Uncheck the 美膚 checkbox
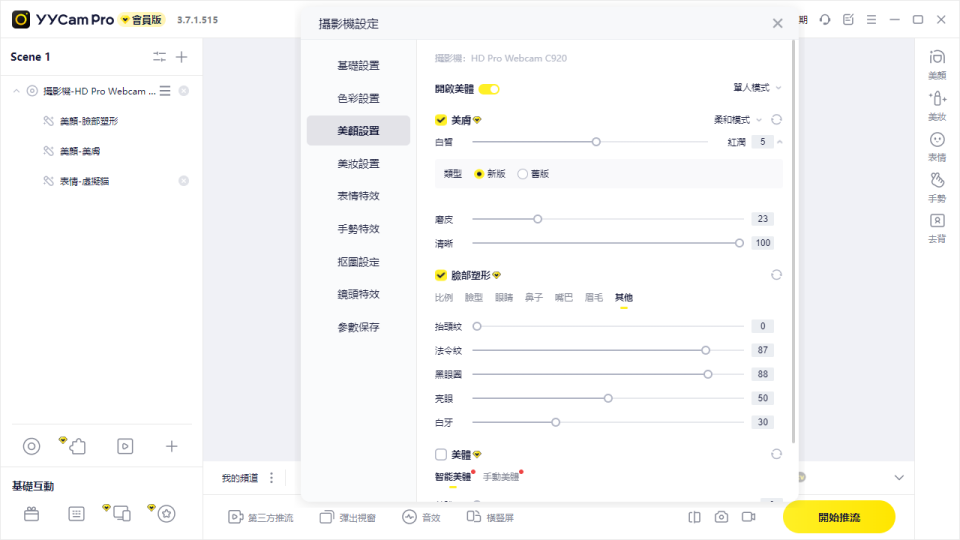Image resolution: width=960 pixels, height=540 pixels. tap(441, 120)
